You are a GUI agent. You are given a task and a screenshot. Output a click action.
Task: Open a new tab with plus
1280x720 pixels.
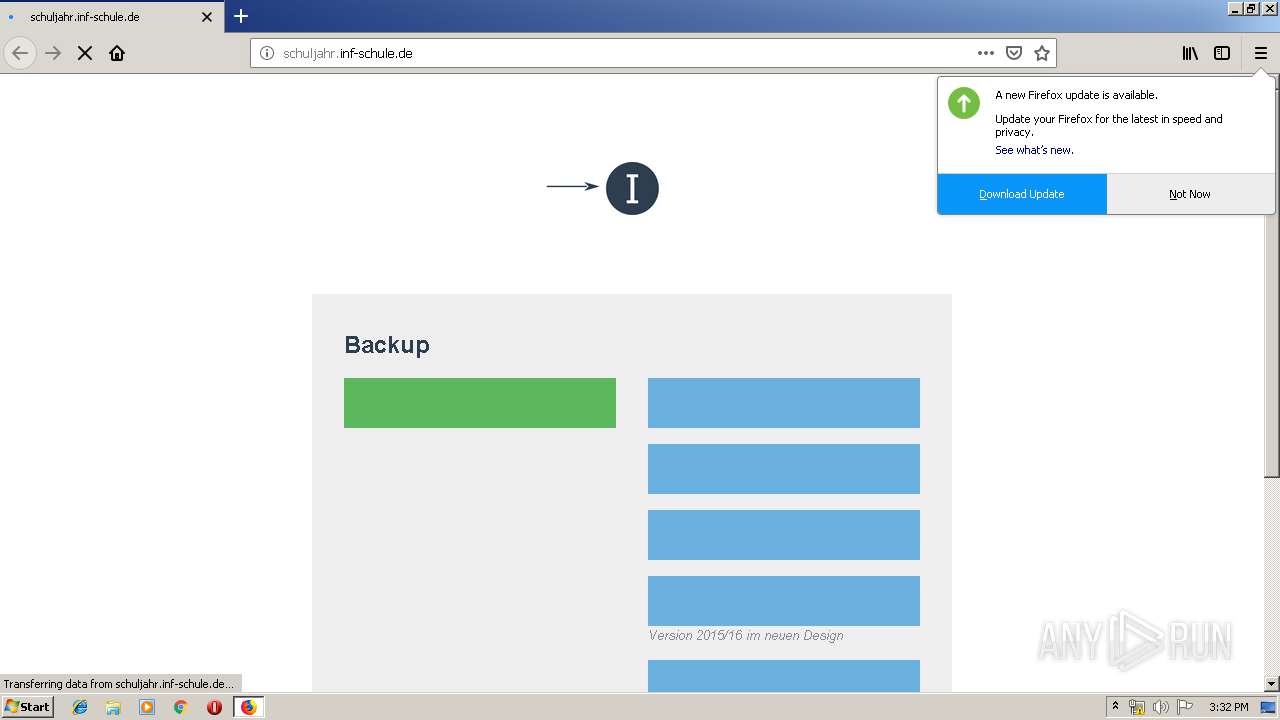[x=241, y=16]
